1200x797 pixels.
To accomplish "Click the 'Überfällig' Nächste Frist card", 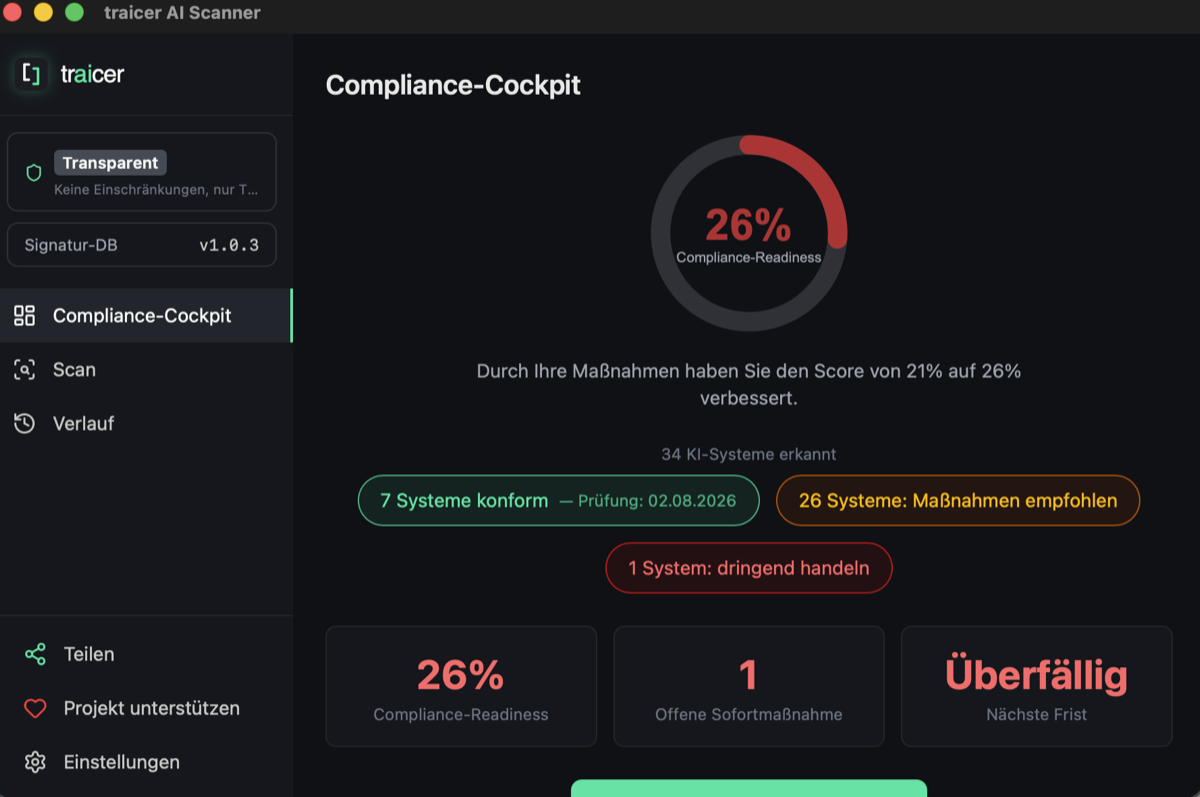I will [x=1036, y=686].
